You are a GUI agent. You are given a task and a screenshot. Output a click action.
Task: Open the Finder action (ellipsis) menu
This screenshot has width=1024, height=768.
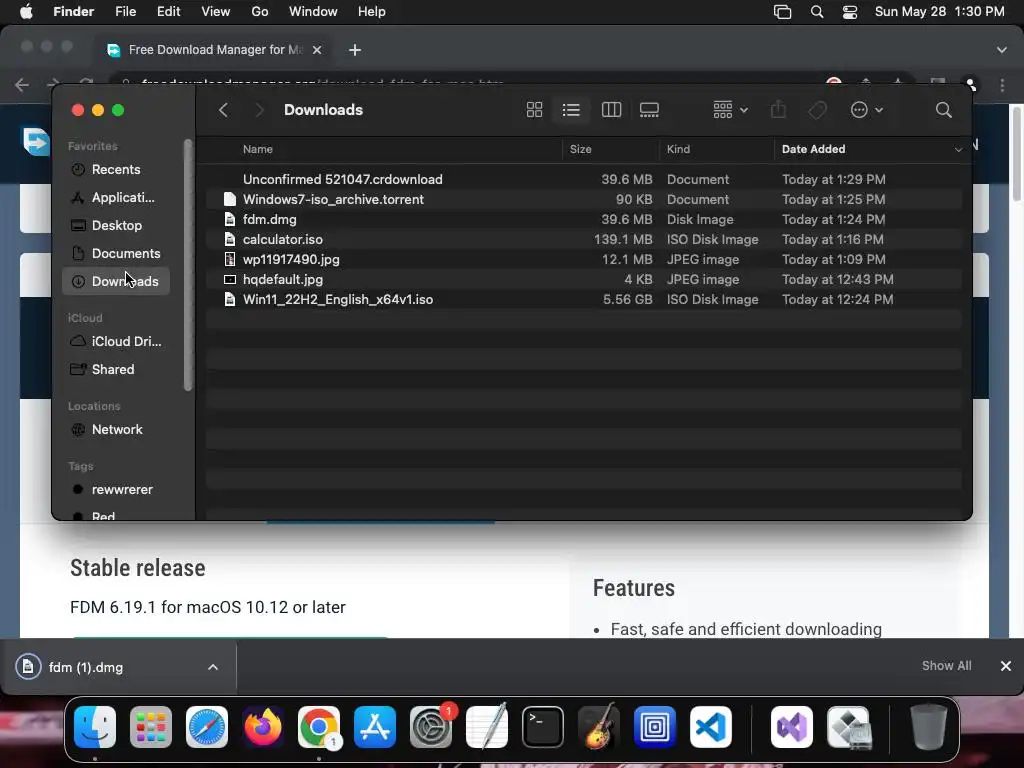[867, 110]
